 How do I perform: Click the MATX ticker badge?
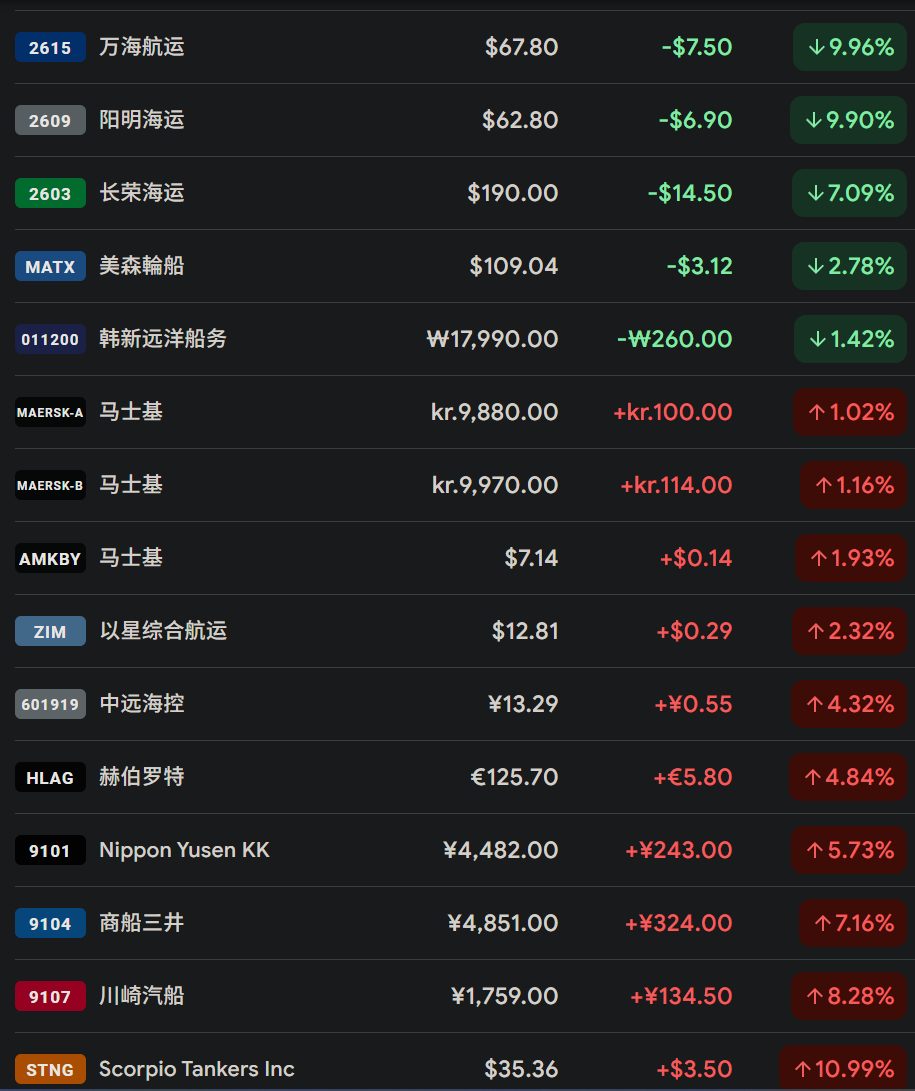pos(50,266)
